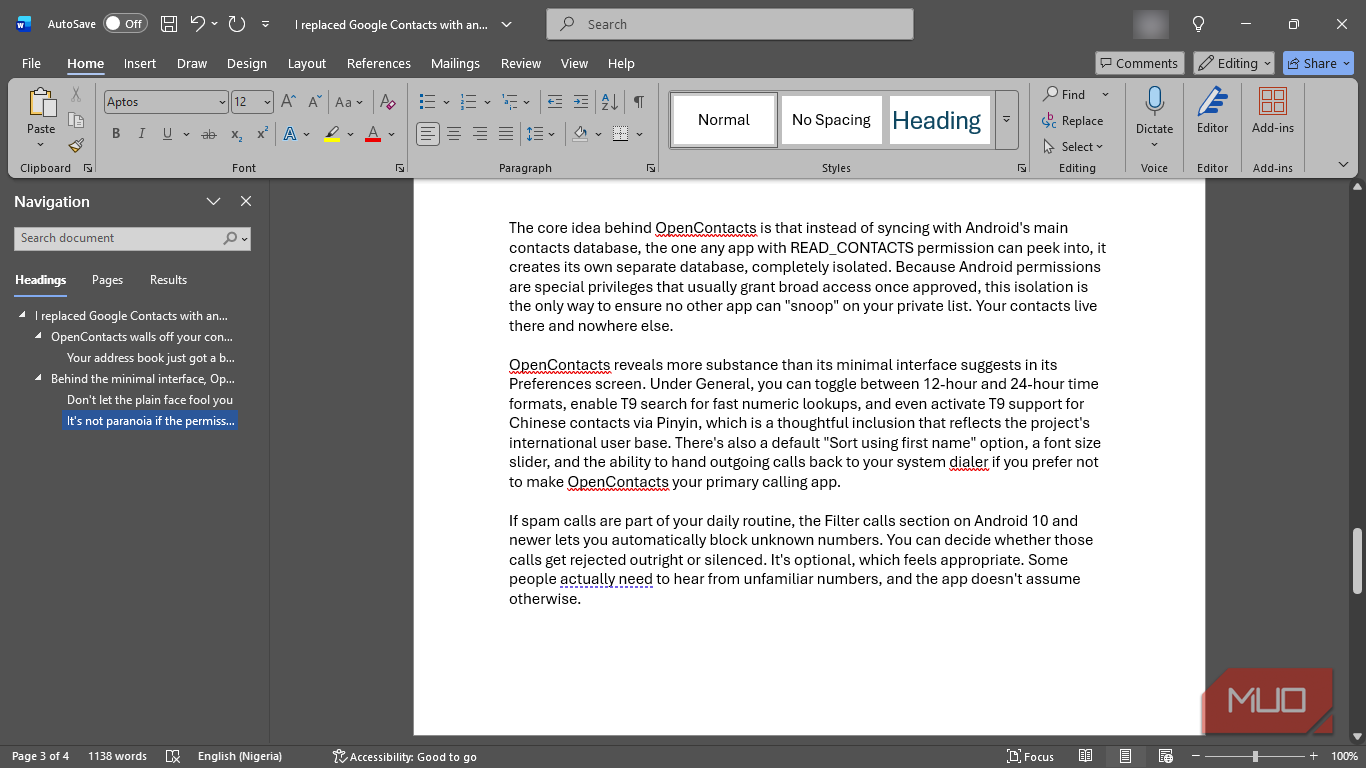Image resolution: width=1366 pixels, height=768 pixels.
Task: Toggle Show/Hide paragraph marks
Action: click(639, 102)
